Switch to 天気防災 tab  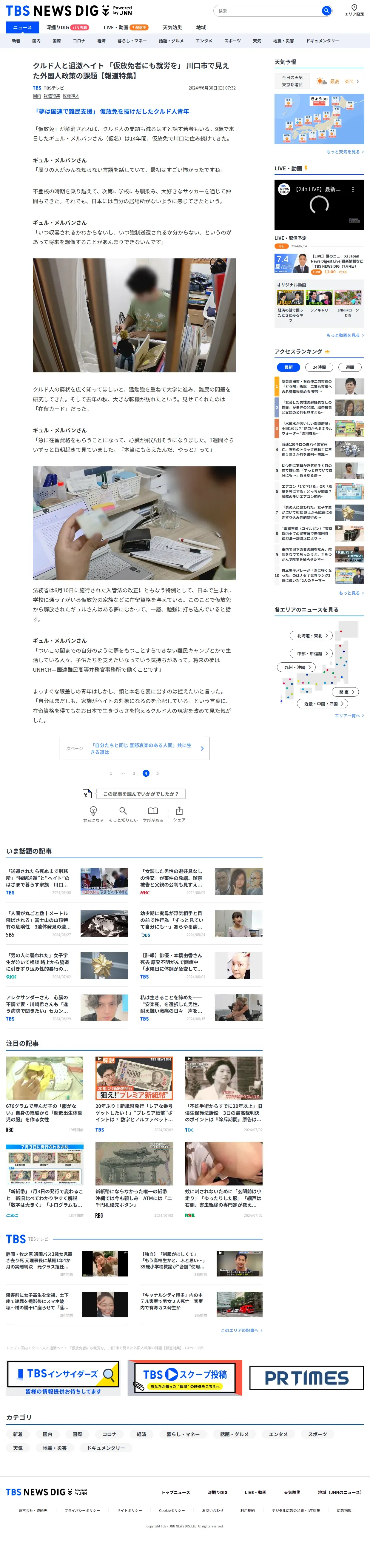tap(172, 27)
